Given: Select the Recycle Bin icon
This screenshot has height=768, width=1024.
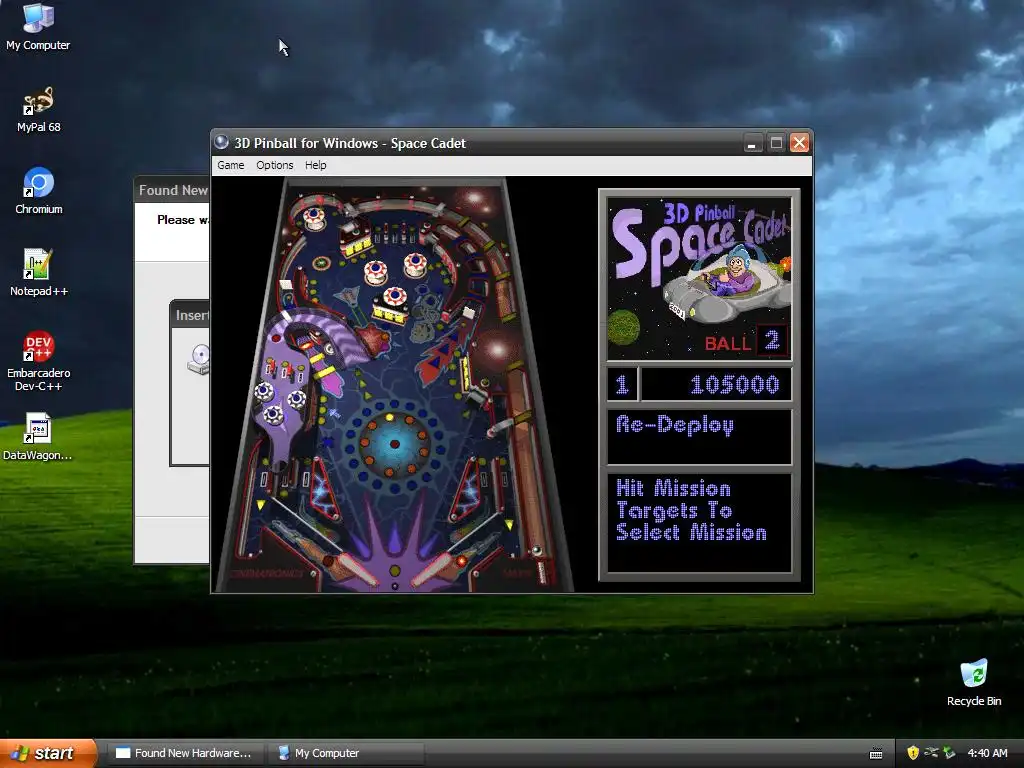Looking at the screenshot, I should tap(974, 683).
